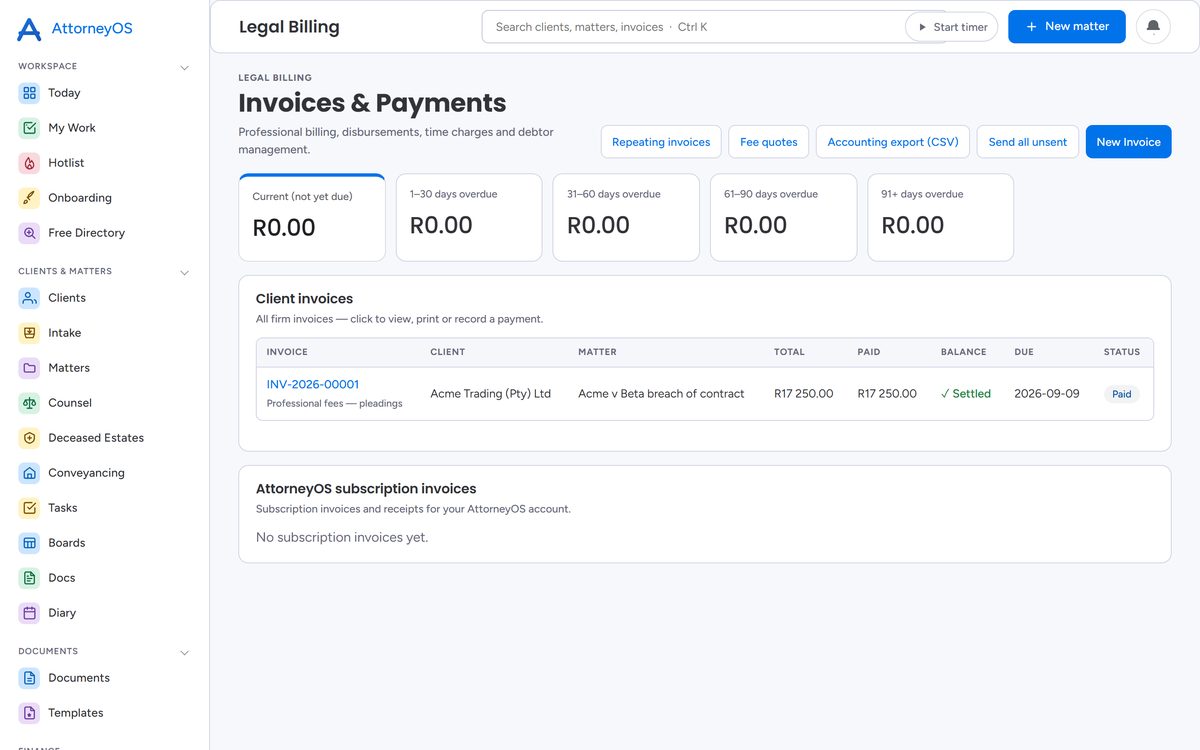The width and height of the screenshot is (1200, 750).
Task: Click due date 2026-09-09
Action: pyautogui.click(x=1047, y=394)
